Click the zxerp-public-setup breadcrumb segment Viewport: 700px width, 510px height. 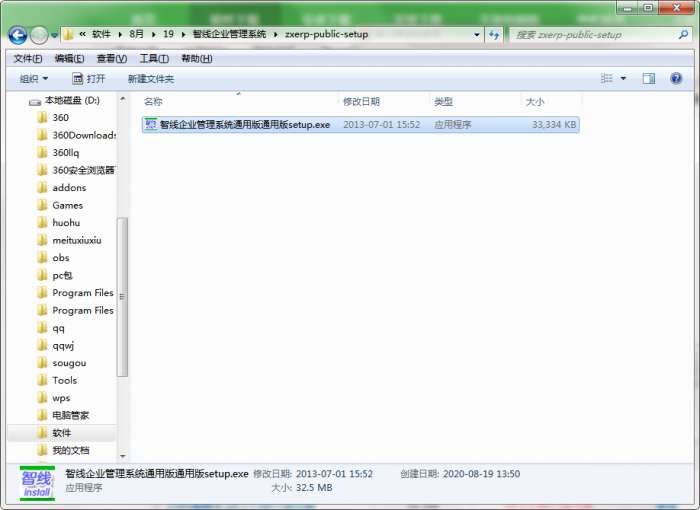tap(327, 34)
